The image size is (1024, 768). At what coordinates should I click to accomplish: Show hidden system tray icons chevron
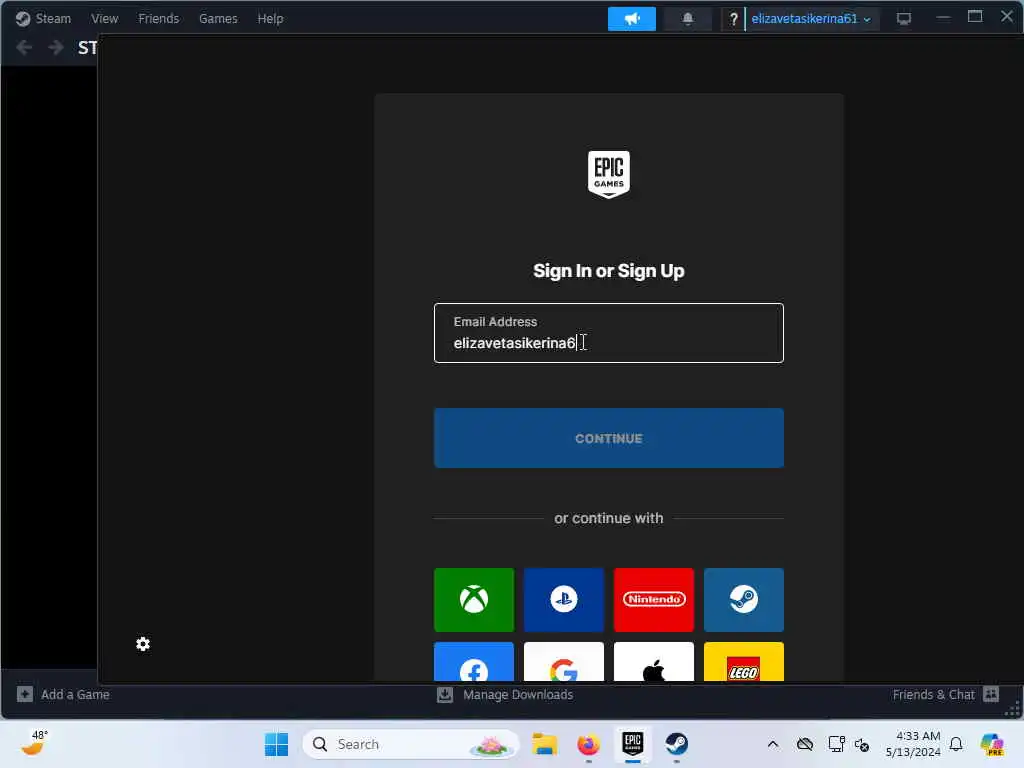[x=773, y=744]
